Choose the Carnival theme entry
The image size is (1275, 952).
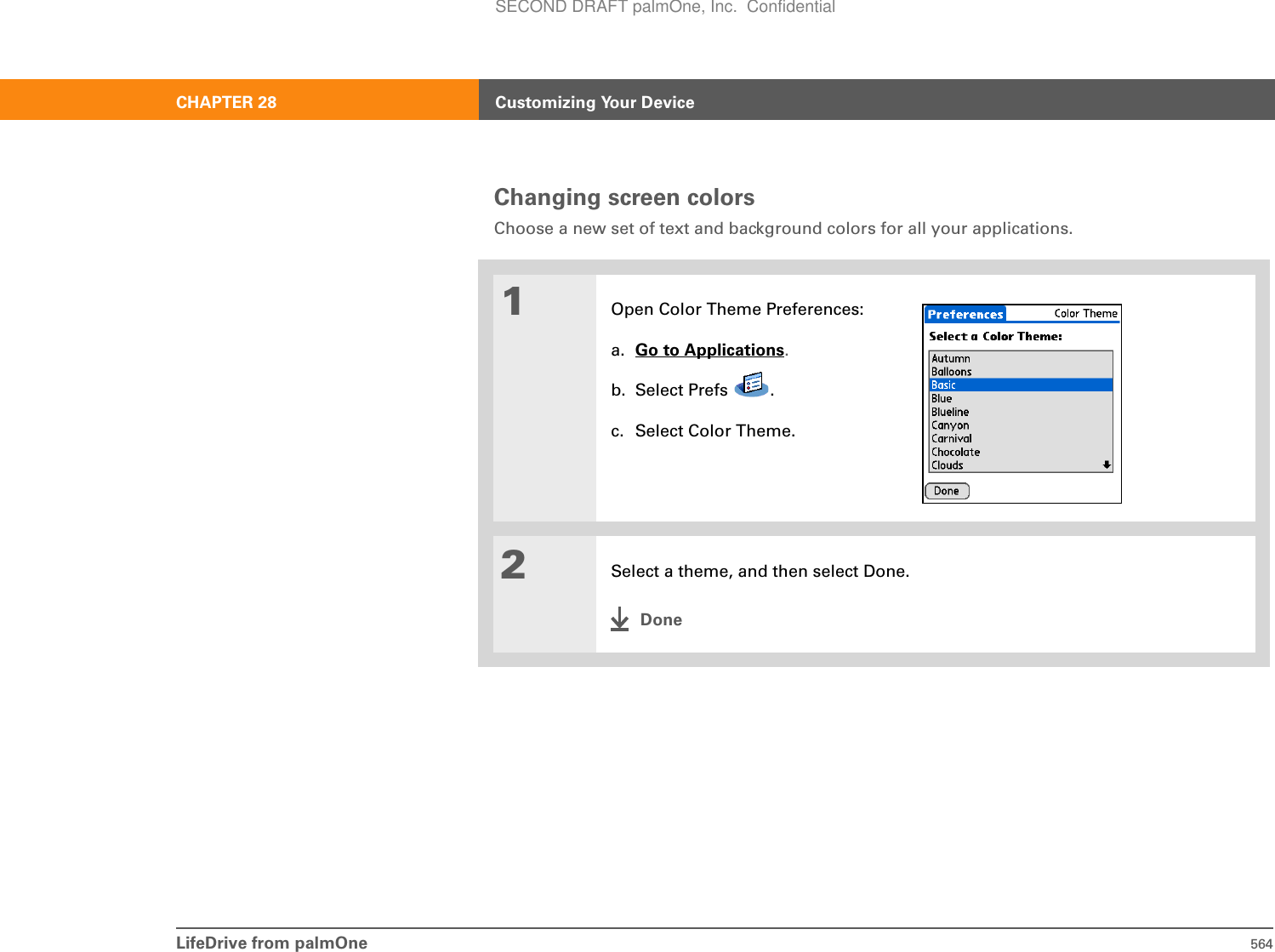[x=1021, y=439]
